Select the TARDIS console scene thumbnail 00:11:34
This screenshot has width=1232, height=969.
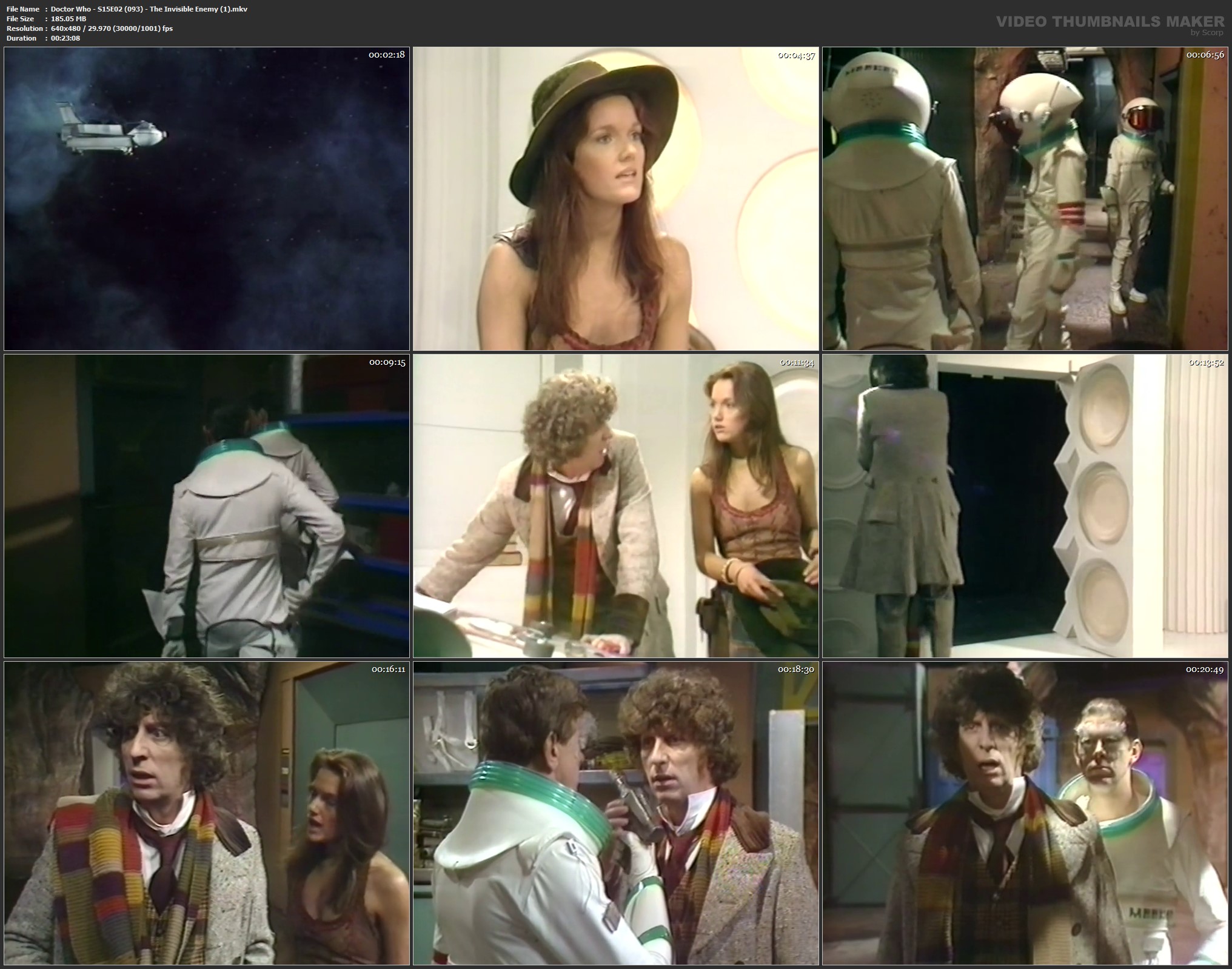coord(615,506)
